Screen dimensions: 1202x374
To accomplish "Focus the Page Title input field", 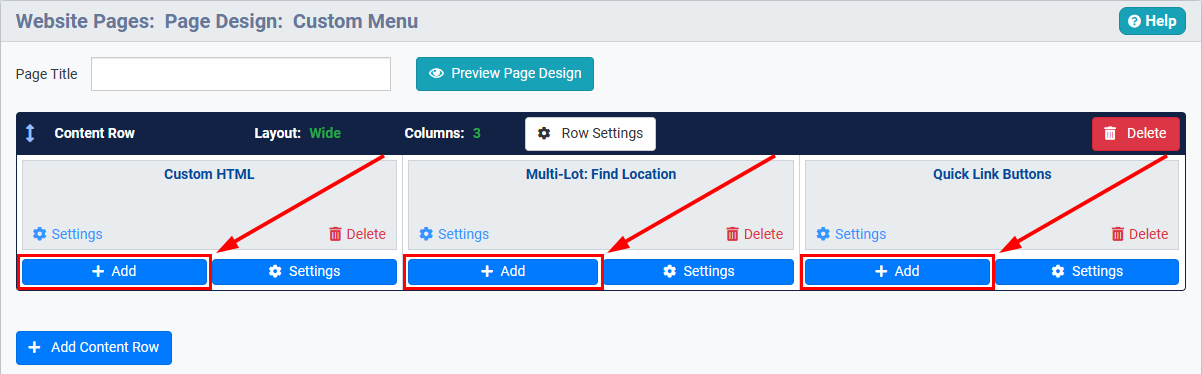I will (x=241, y=74).
